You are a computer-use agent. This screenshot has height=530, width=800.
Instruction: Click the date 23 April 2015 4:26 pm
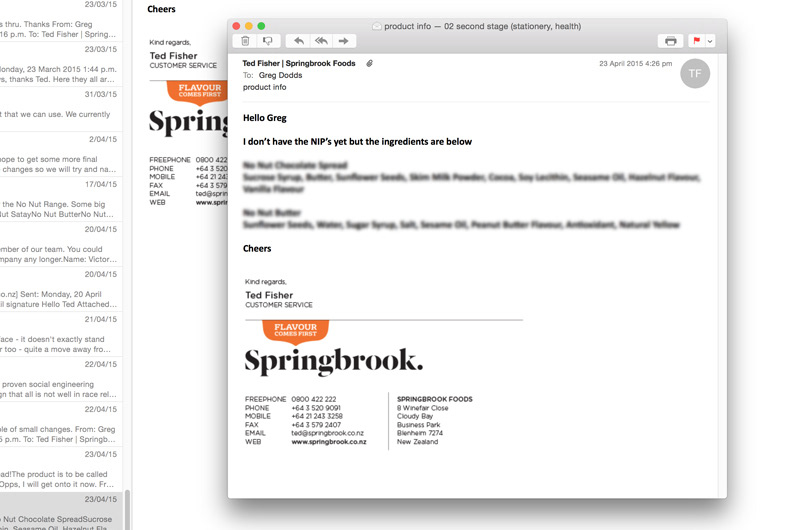[635, 64]
